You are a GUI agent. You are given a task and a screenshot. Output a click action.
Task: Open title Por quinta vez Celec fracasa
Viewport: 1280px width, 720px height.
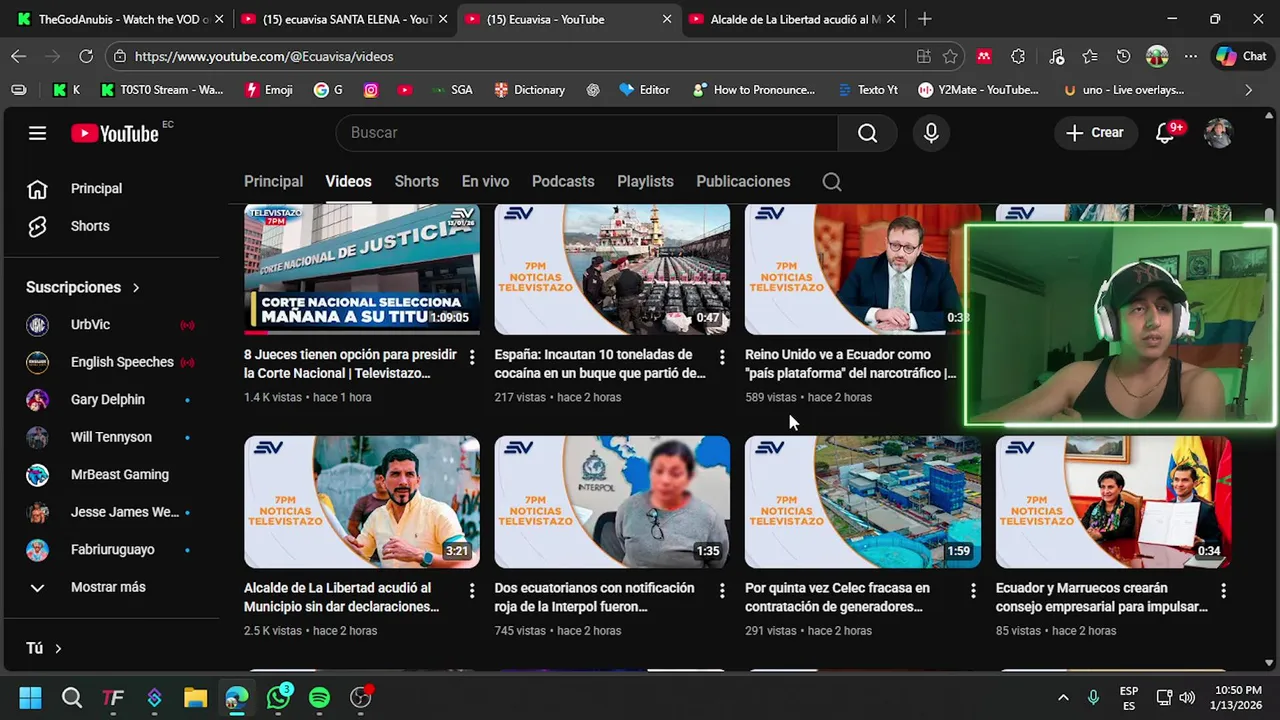pos(837,597)
